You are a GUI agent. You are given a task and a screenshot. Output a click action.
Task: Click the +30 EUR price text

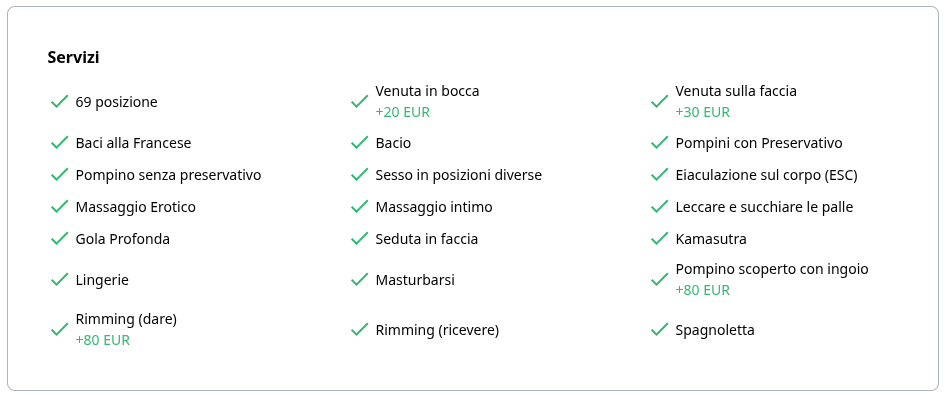703,112
